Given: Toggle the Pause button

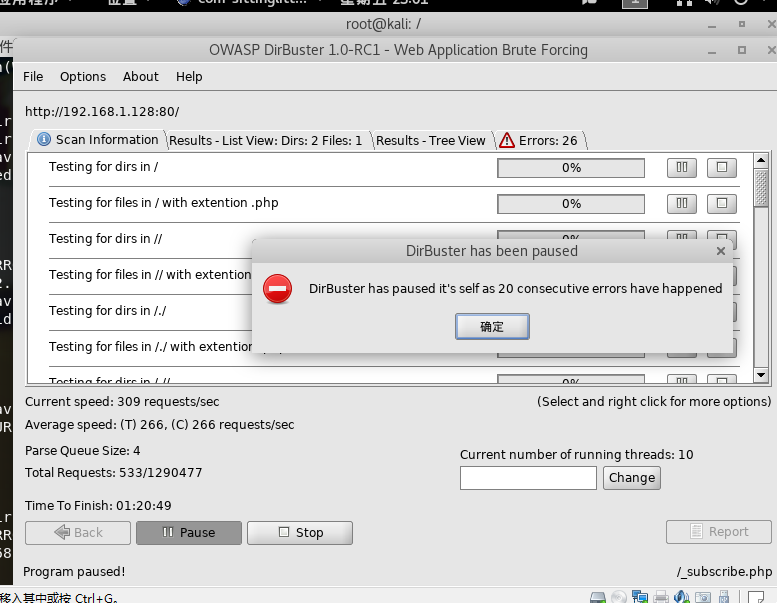Looking at the screenshot, I should (x=189, y=533).
